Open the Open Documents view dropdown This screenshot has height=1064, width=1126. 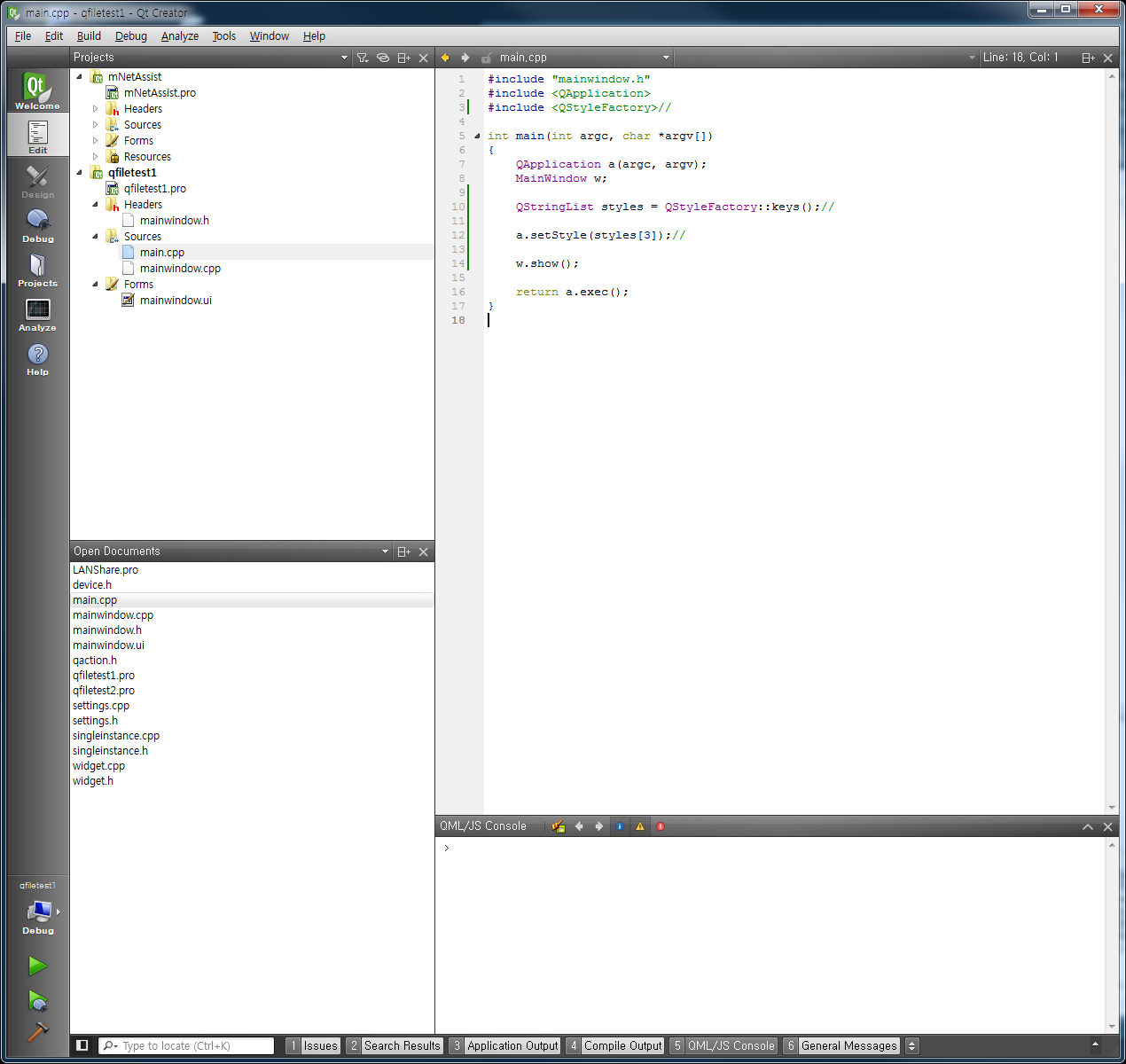[x=231, y=552]
